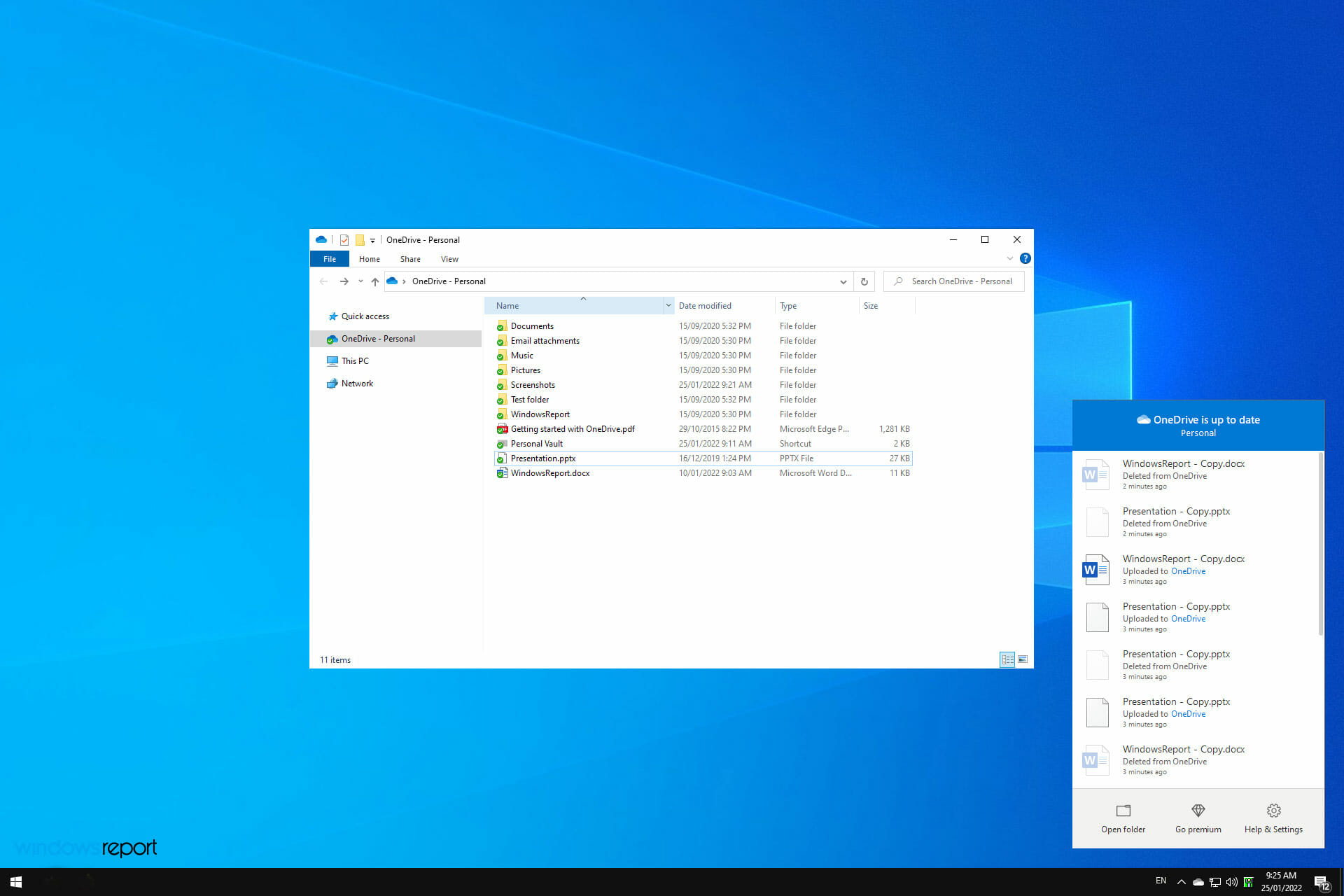Toggle details/list view in File Explorer toolbar

[x=1007, y=659]
